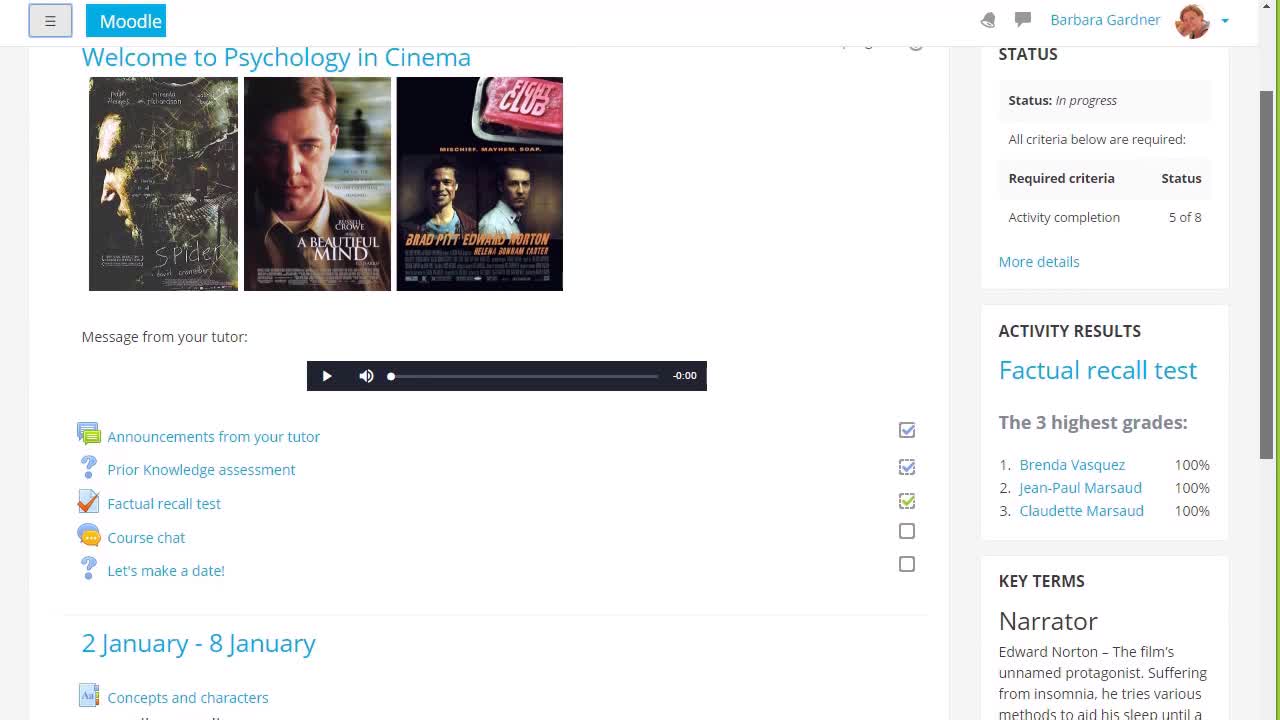The height and width of the screenshot is (720, 1280).
Task: Open Factual recall test in Activity Results
Action: tap(1097, 370)
